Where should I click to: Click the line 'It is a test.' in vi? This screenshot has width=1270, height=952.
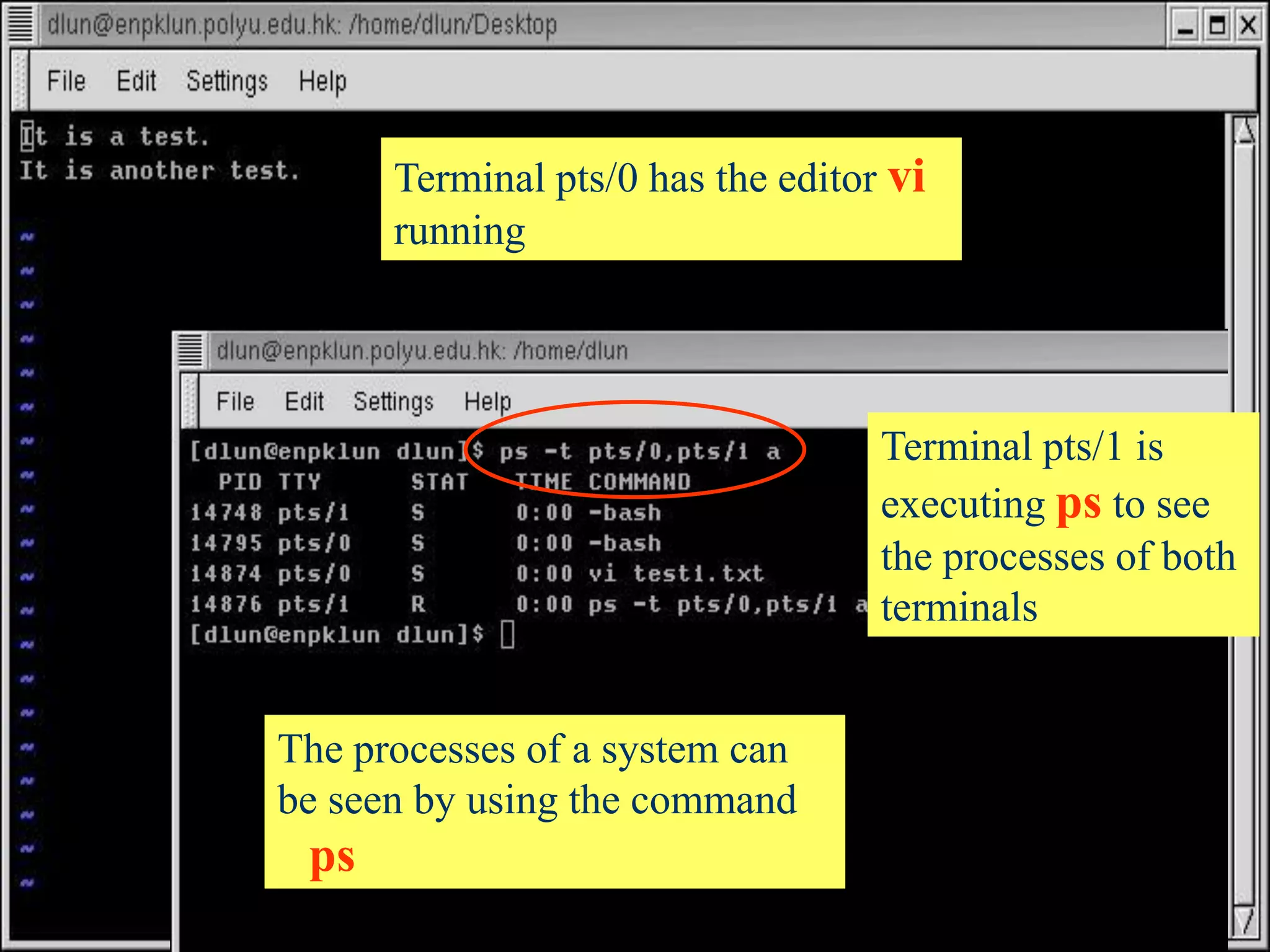click(115, 136)
